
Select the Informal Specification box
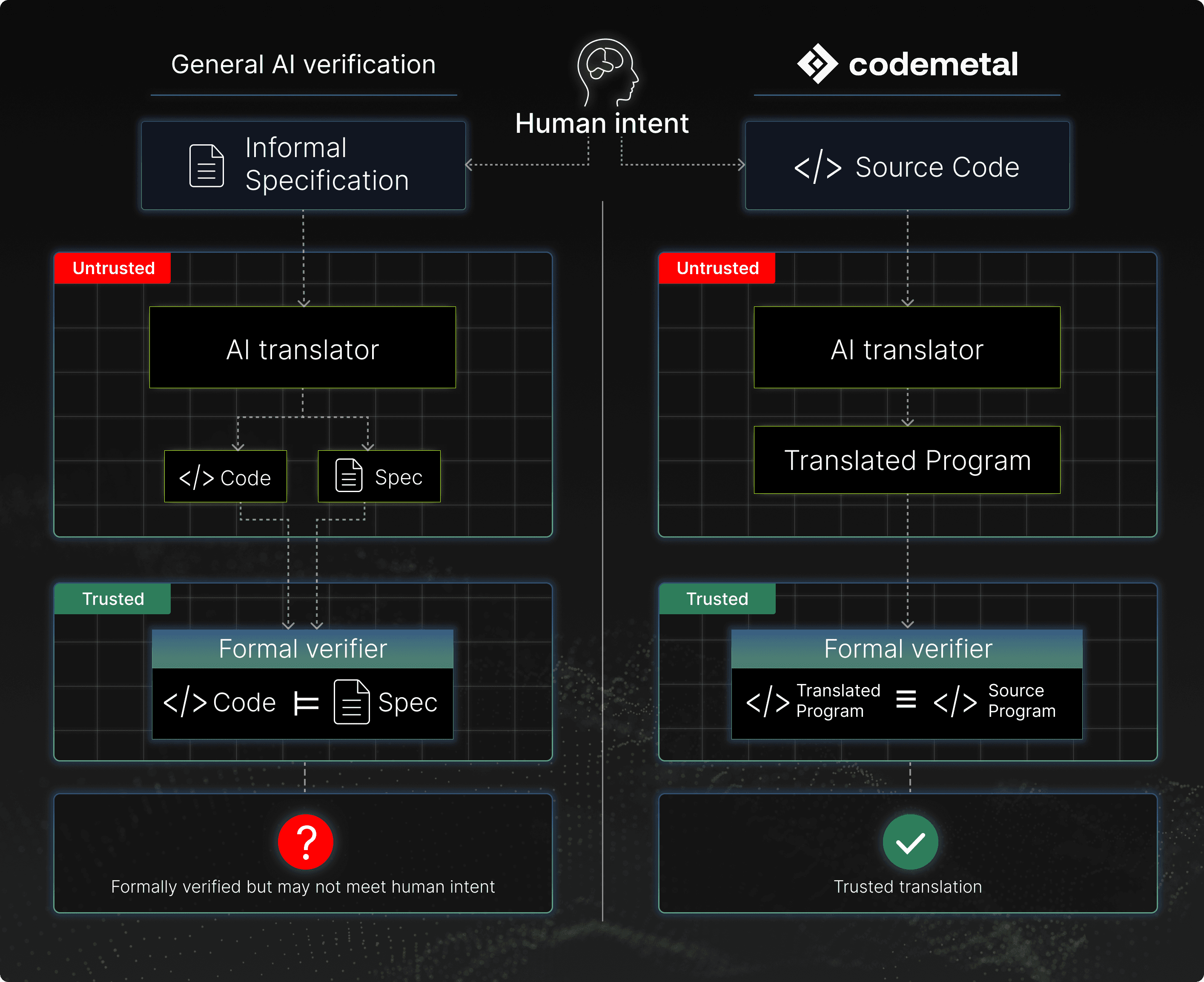[x=303, y=165]
